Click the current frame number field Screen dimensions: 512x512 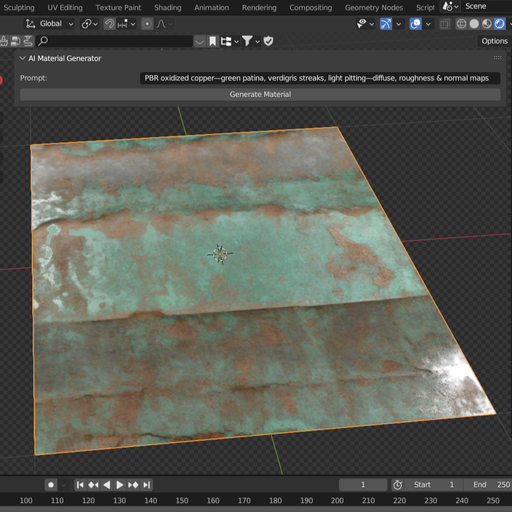pyautogui.click(x=363, y=485)
